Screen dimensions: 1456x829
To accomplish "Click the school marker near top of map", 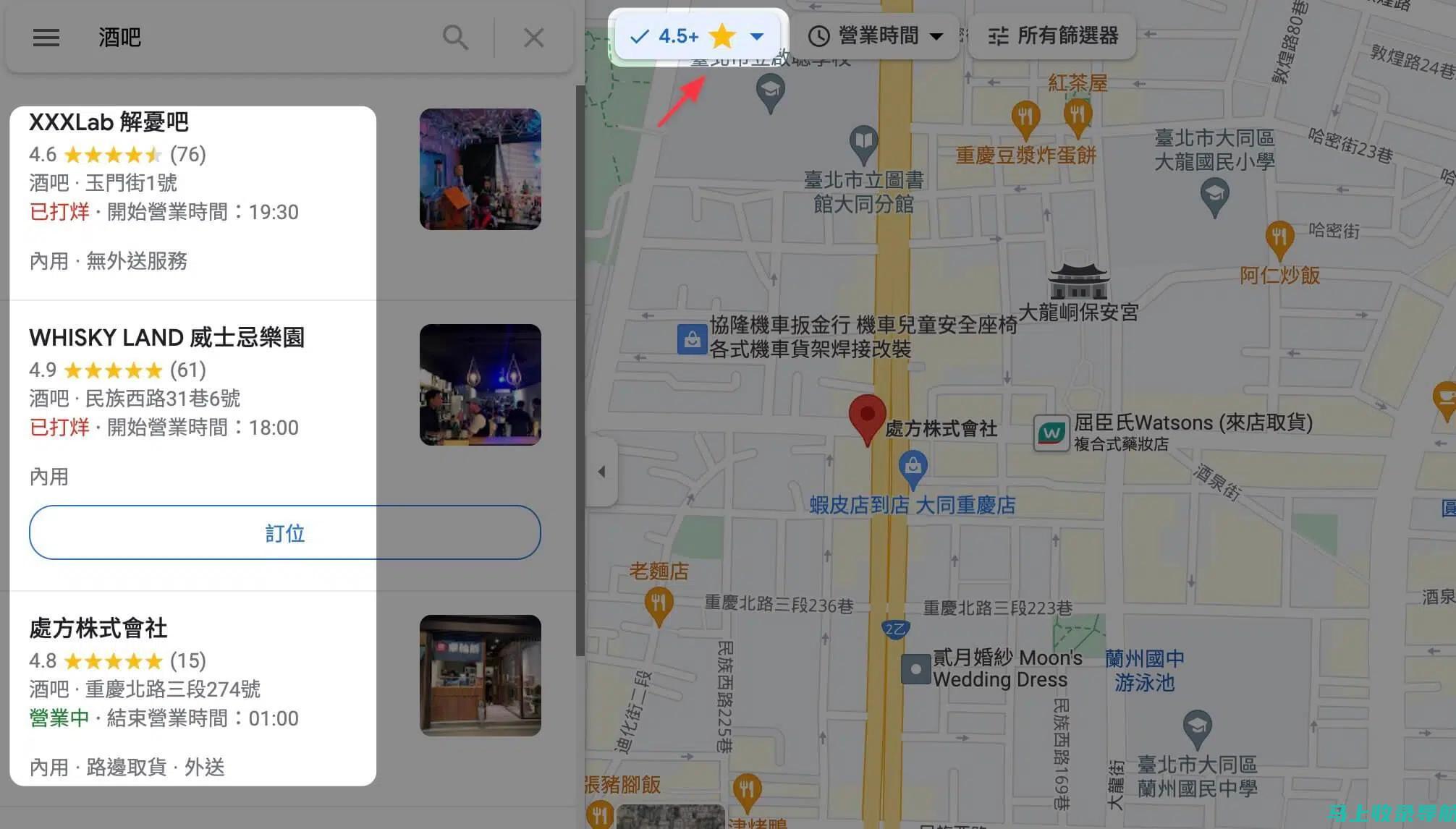I will pyautogui.click(x=771, y=93).
